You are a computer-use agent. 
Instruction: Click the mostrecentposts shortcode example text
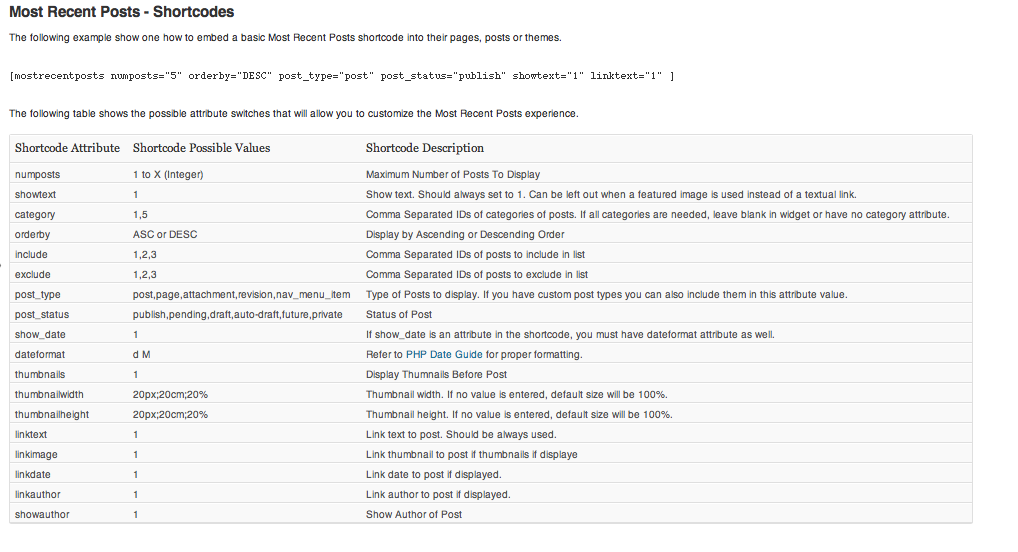point(341,76)
